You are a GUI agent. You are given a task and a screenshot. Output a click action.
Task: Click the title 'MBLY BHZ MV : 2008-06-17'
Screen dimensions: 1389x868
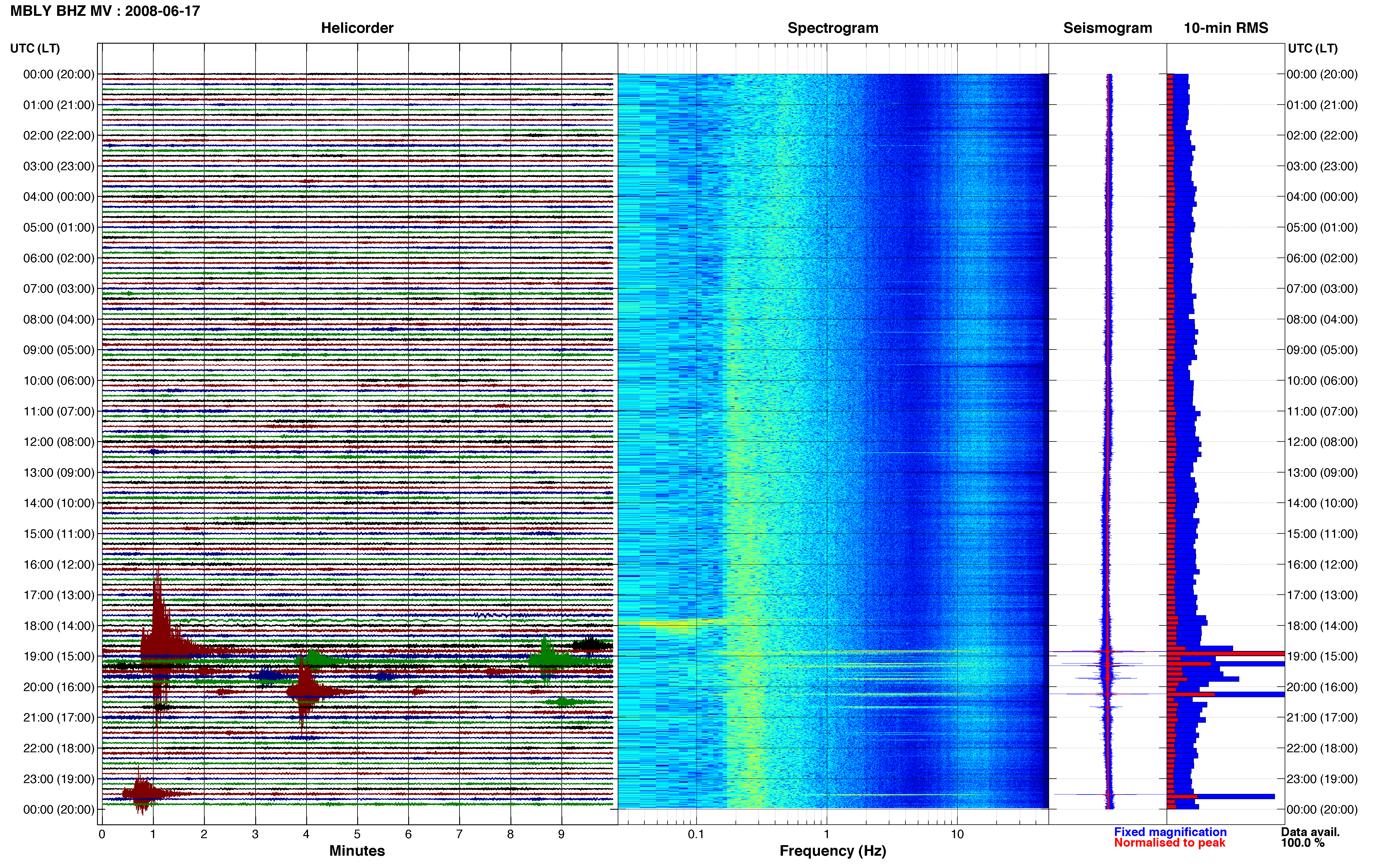(x=105, y=11)
